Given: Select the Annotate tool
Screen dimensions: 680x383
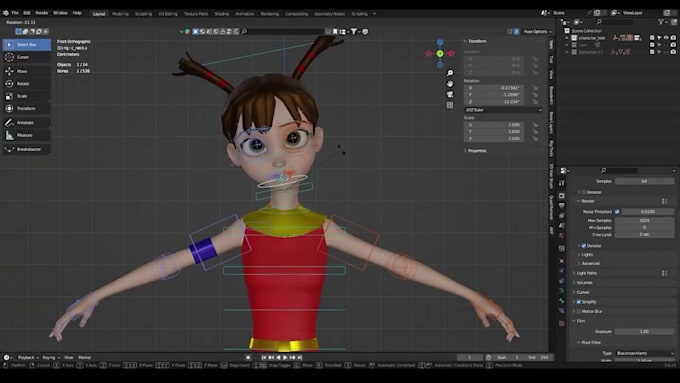Looking at the screenshot, I should (x=26, y=123).
